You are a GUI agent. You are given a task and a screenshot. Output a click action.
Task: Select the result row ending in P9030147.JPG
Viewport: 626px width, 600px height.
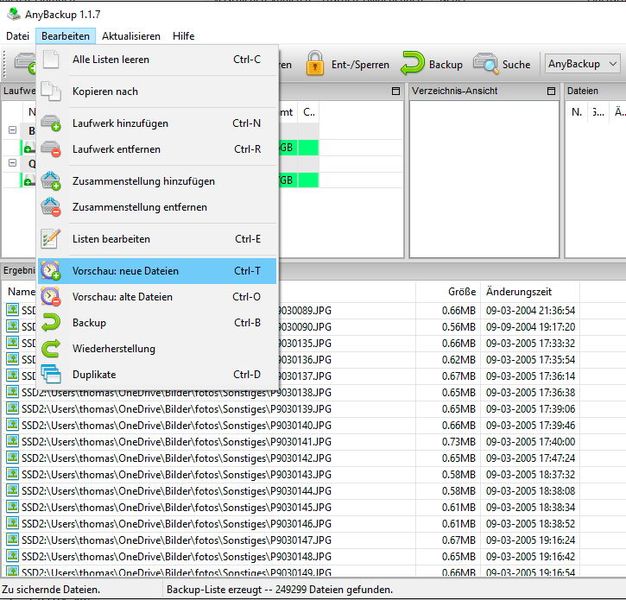[290, 540]
